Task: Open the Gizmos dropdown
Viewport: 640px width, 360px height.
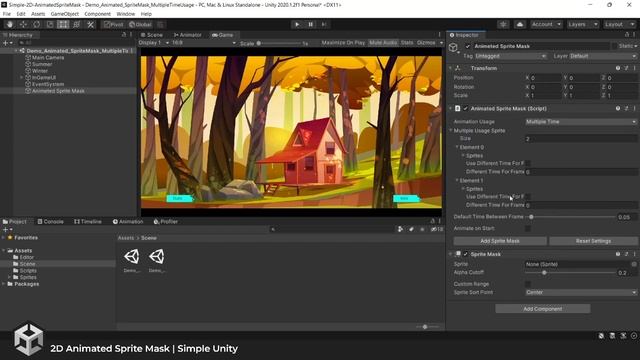Action: coord(430,43)
